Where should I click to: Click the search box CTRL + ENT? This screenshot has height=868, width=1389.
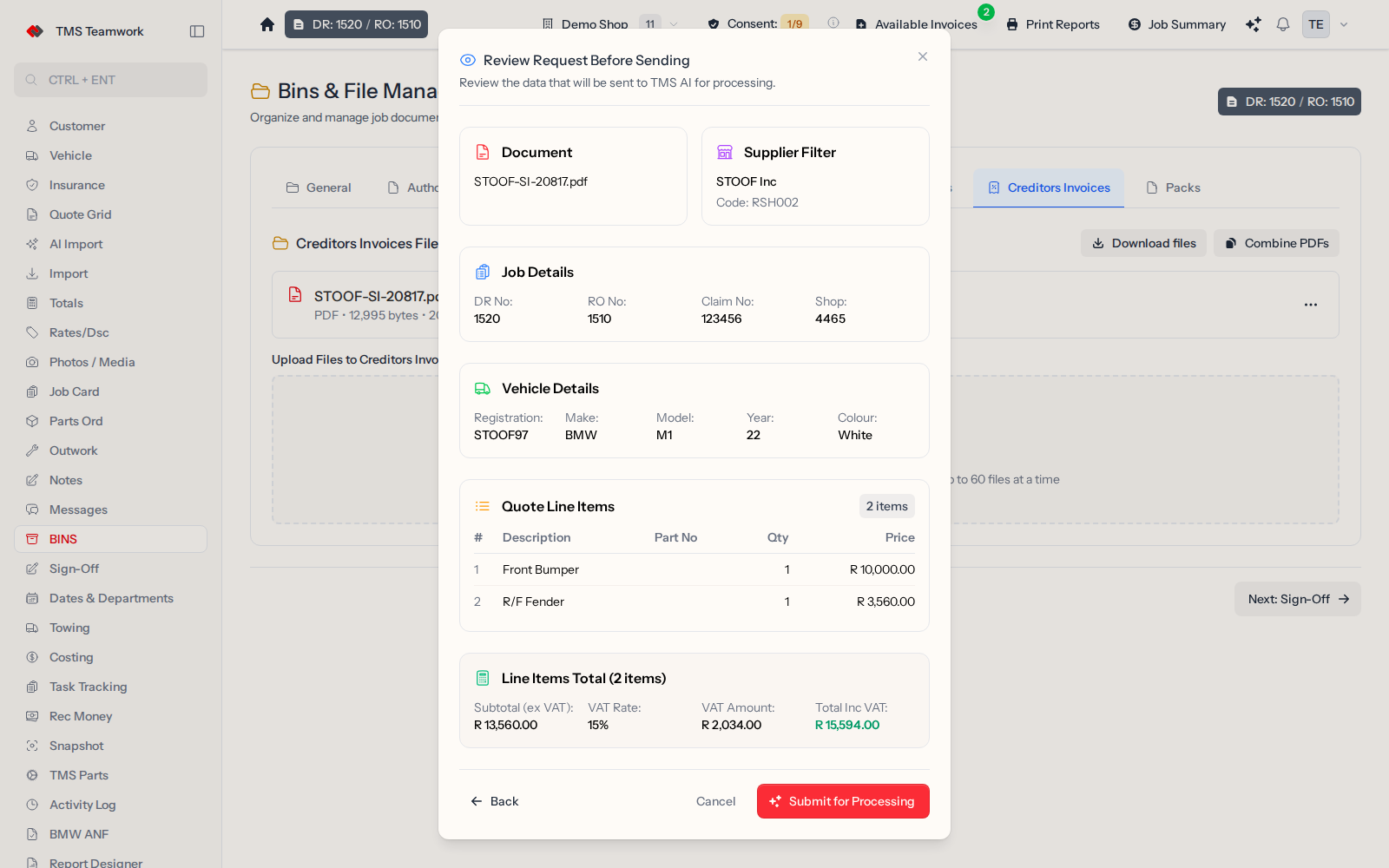pyautogui.click(x=110, y=80)
